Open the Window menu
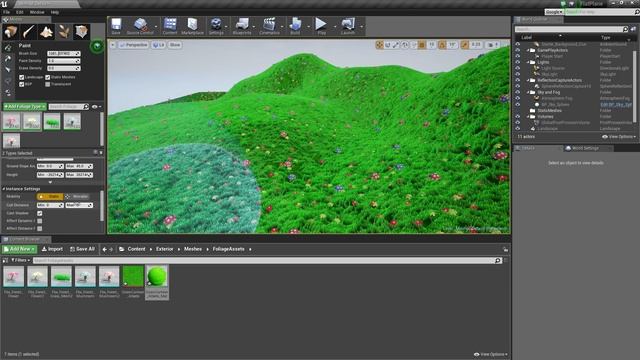Image resolution: width=640 pixels, height=360 pixels. (x=37, y=12)
